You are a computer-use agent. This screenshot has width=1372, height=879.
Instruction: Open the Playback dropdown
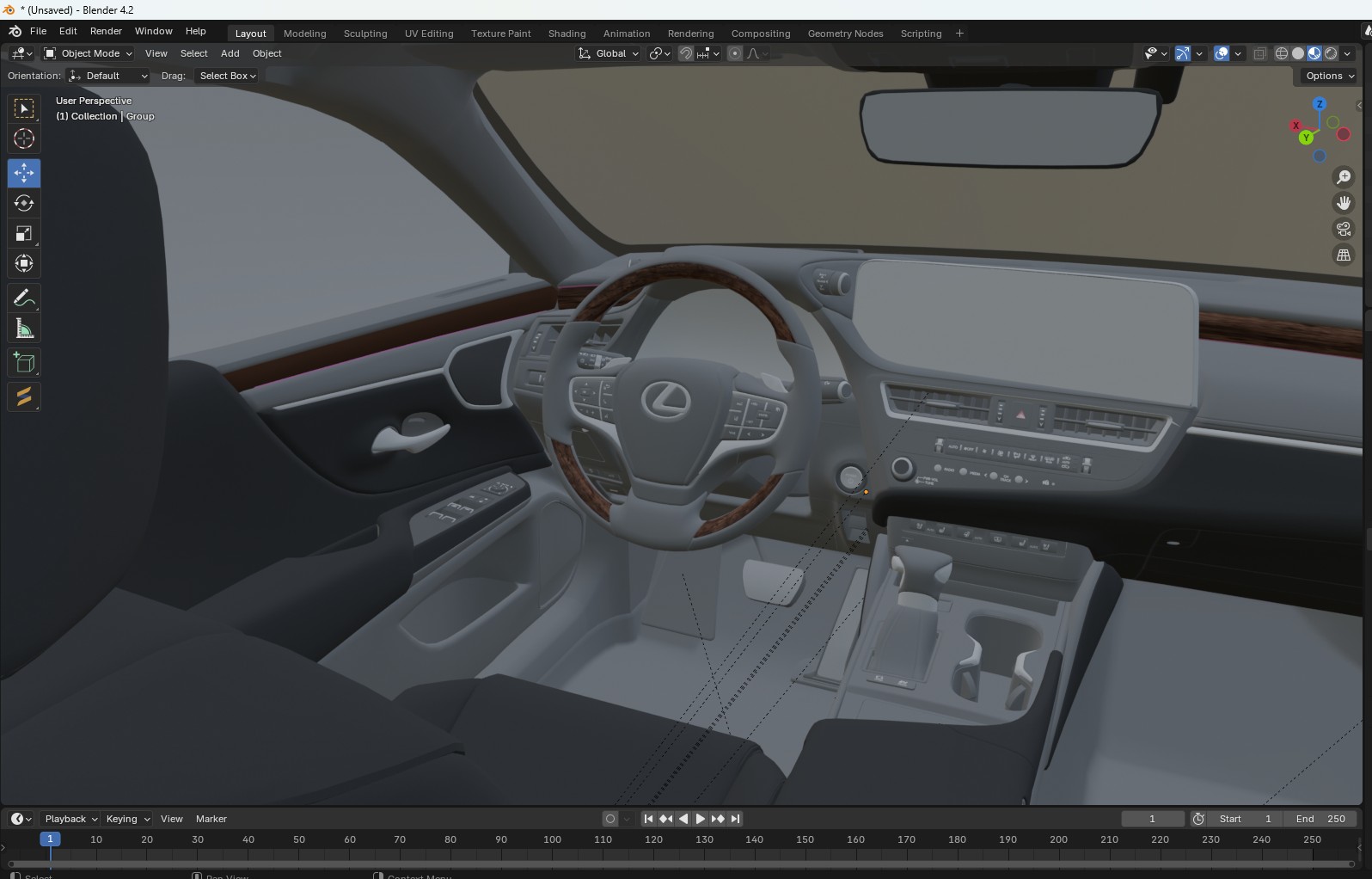tap(70, 819)
